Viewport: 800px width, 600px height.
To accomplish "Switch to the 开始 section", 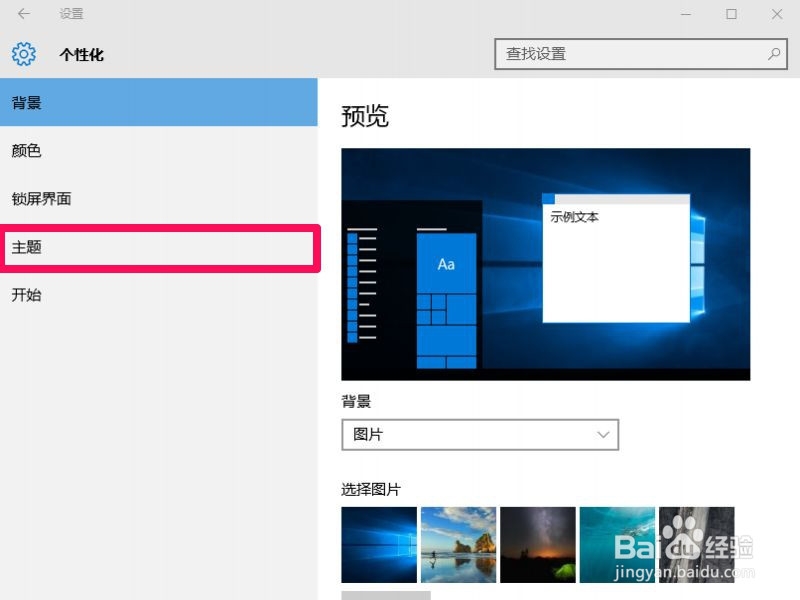I will pyautogui.click(x=159, y=294).
